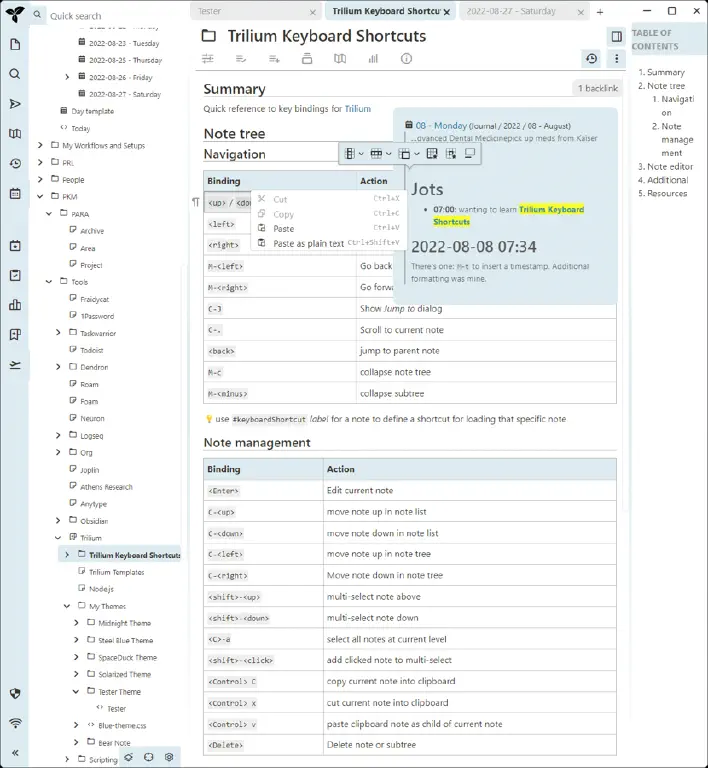
Task: Collapse the PKM folder
Action: 40,196
